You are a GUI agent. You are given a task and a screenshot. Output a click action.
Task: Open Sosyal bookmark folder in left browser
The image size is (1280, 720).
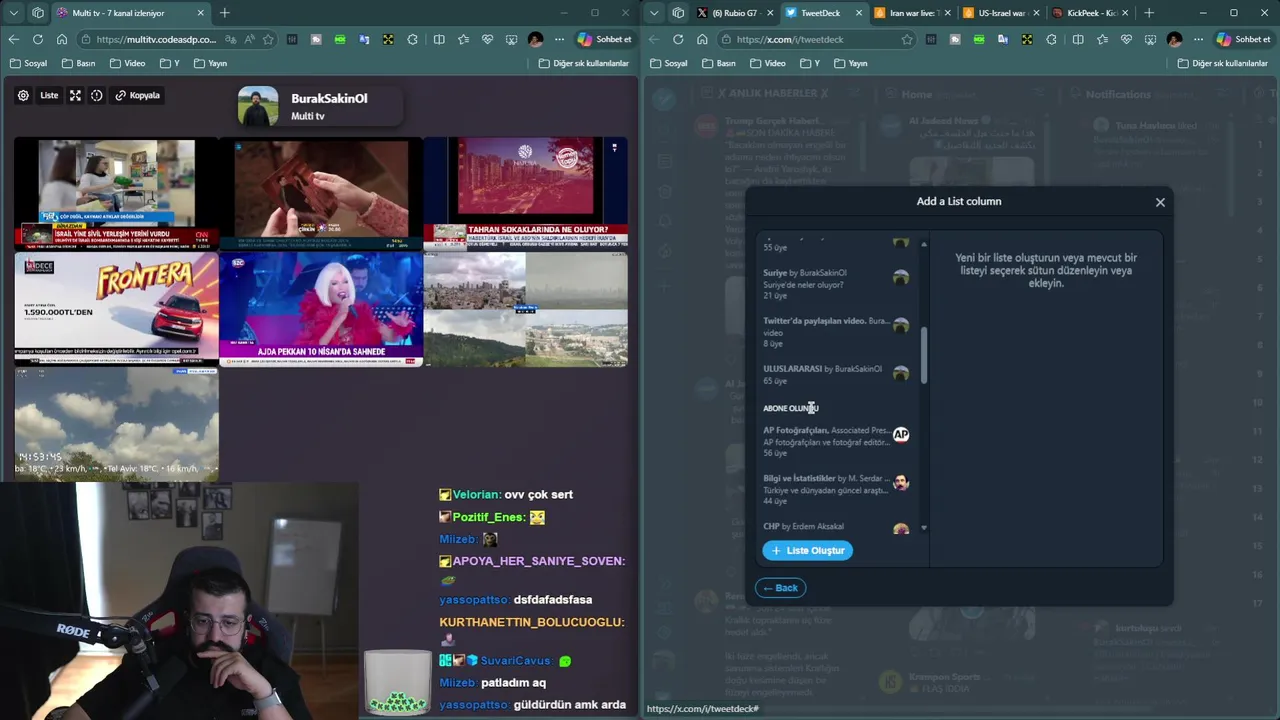click(x=29, y=63)
